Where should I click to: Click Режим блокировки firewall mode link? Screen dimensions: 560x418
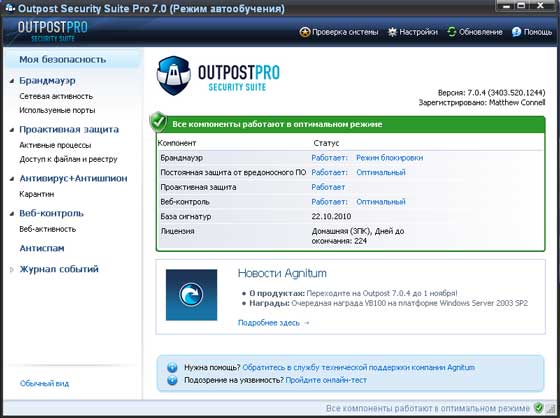click(x=390, y=158)
